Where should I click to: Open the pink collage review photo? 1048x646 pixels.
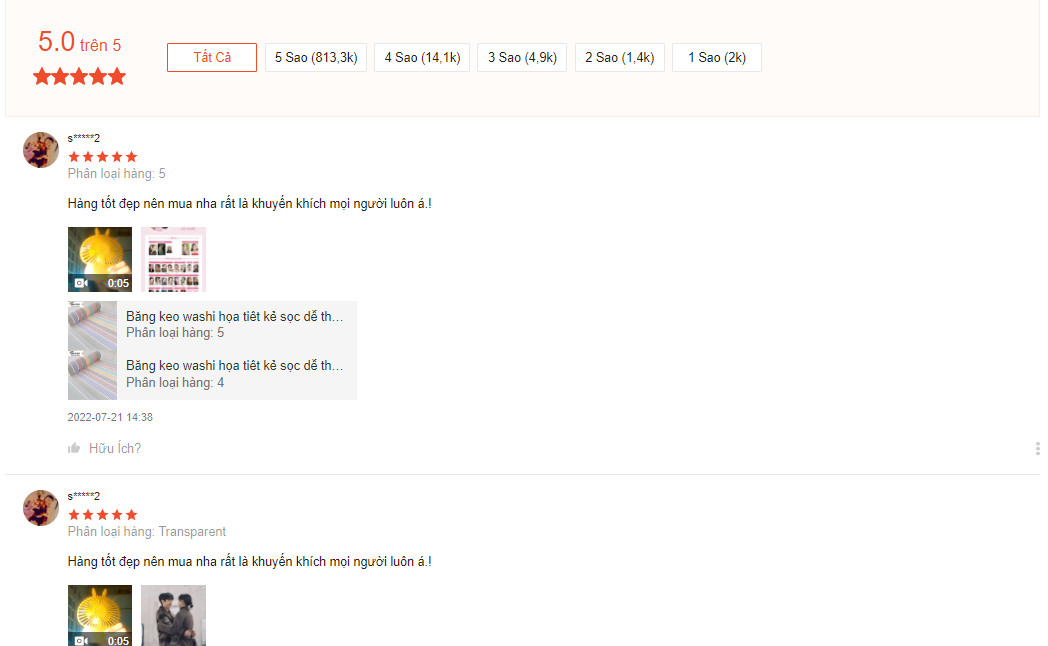click(x=173, y=259)
